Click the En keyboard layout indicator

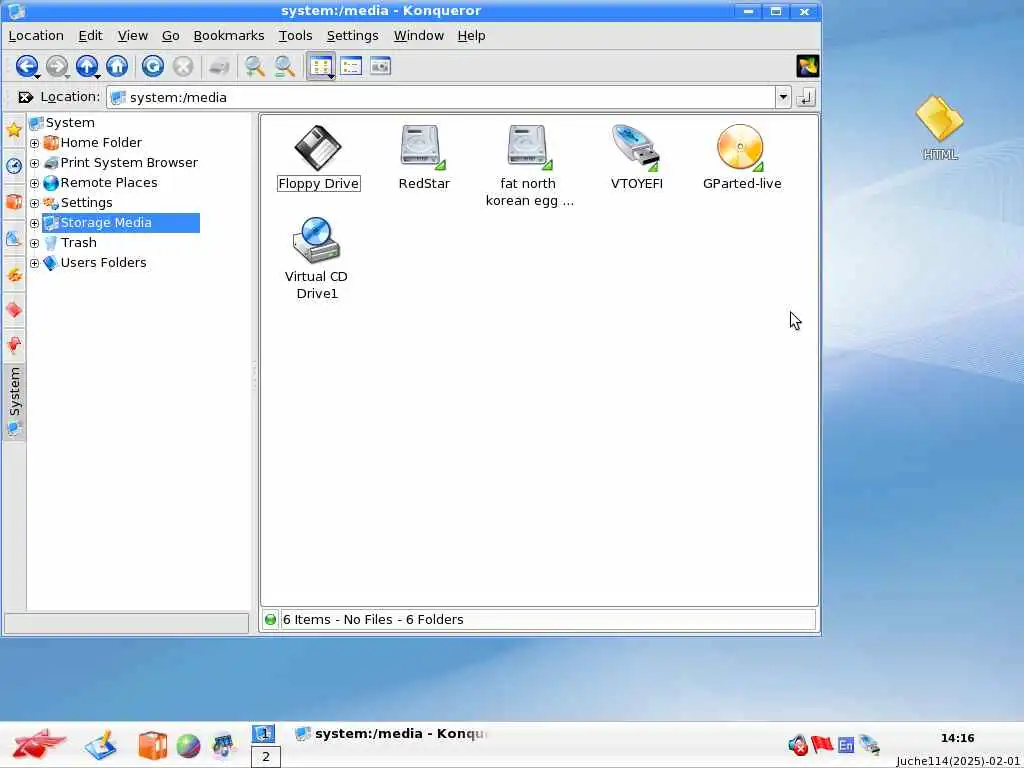846,744
